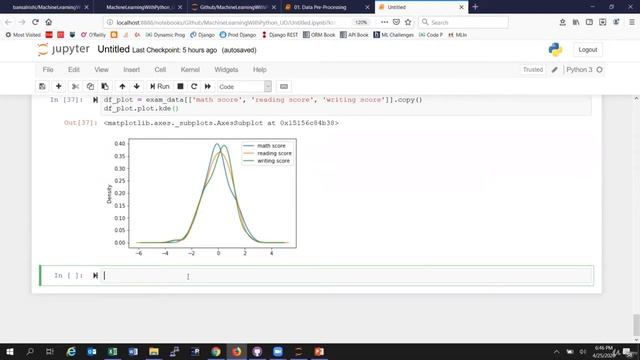This screenshot has height=360, width=640.
Task: Copy selected cells icon
Action: coord(90,87)
